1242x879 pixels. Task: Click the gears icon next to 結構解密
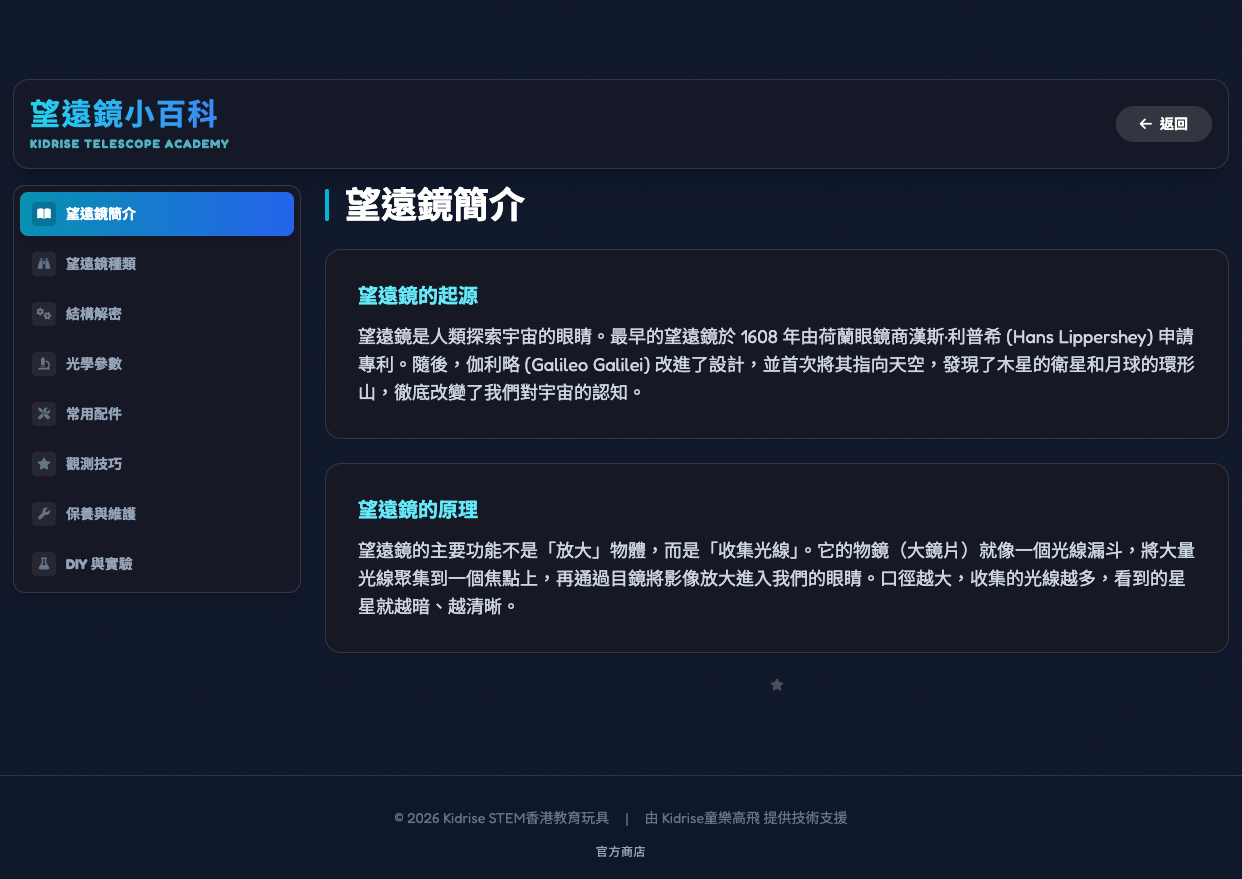[x=44, y=313]
